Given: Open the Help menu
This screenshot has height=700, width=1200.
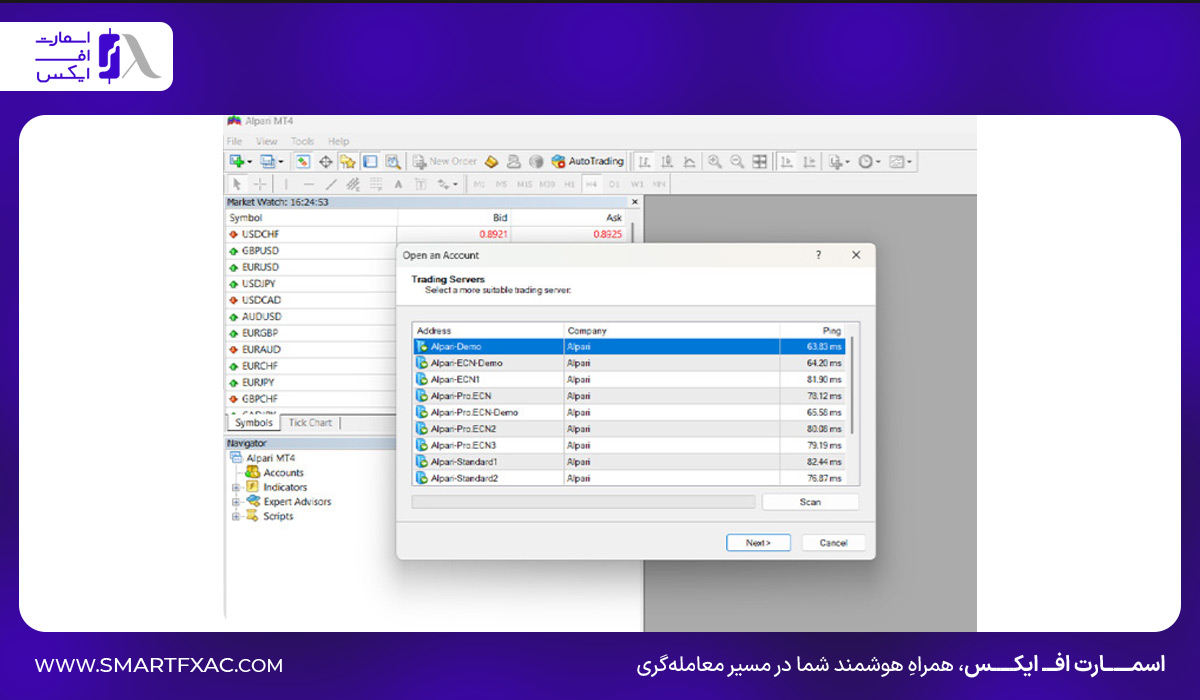Looking at the screenshot, I should coord(339,141).
